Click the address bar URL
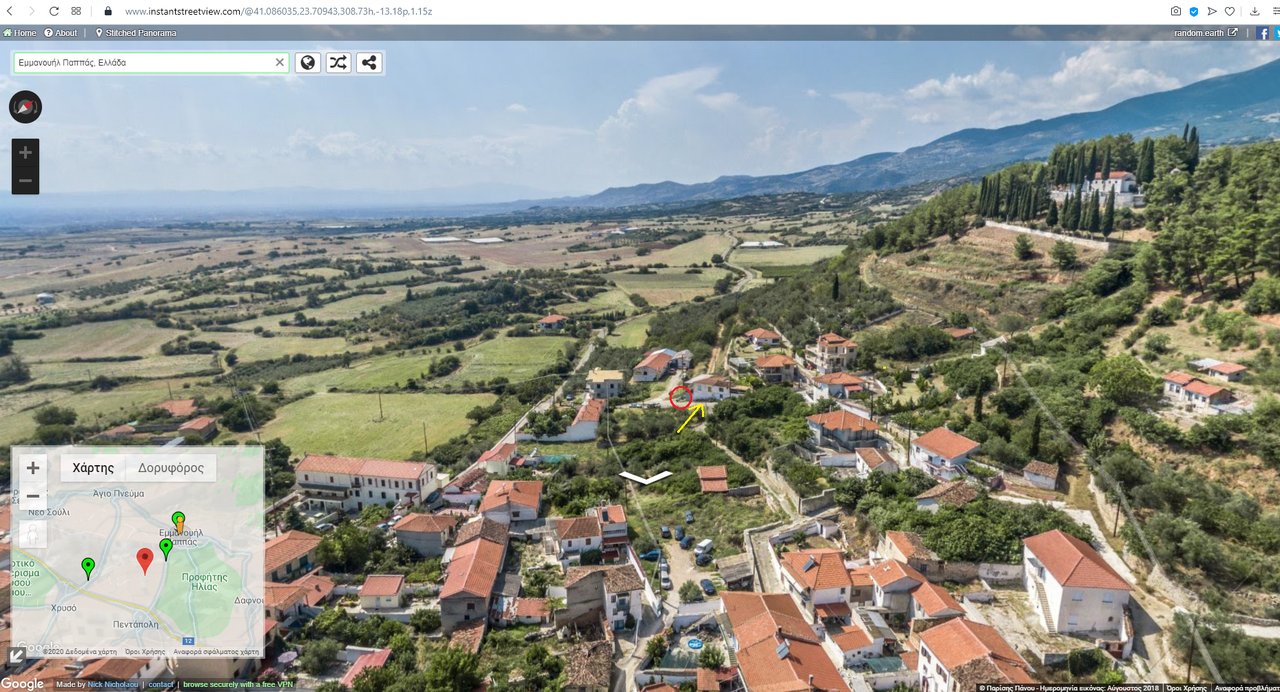Image resolution: width=1280 pixels, height=692 pixels. pyautogui.click(x=278, y=11)
